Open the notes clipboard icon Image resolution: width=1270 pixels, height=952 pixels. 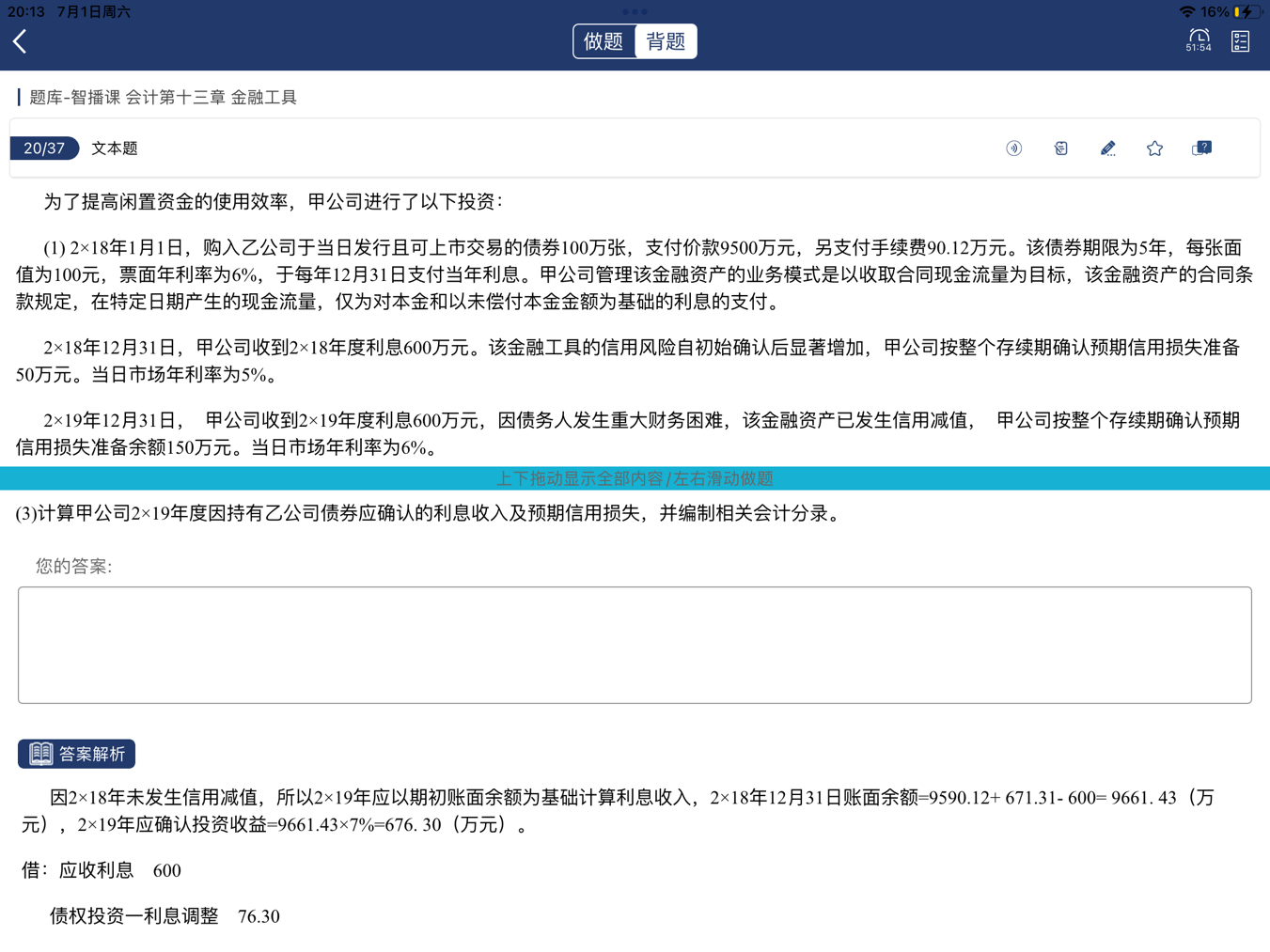1060,148
